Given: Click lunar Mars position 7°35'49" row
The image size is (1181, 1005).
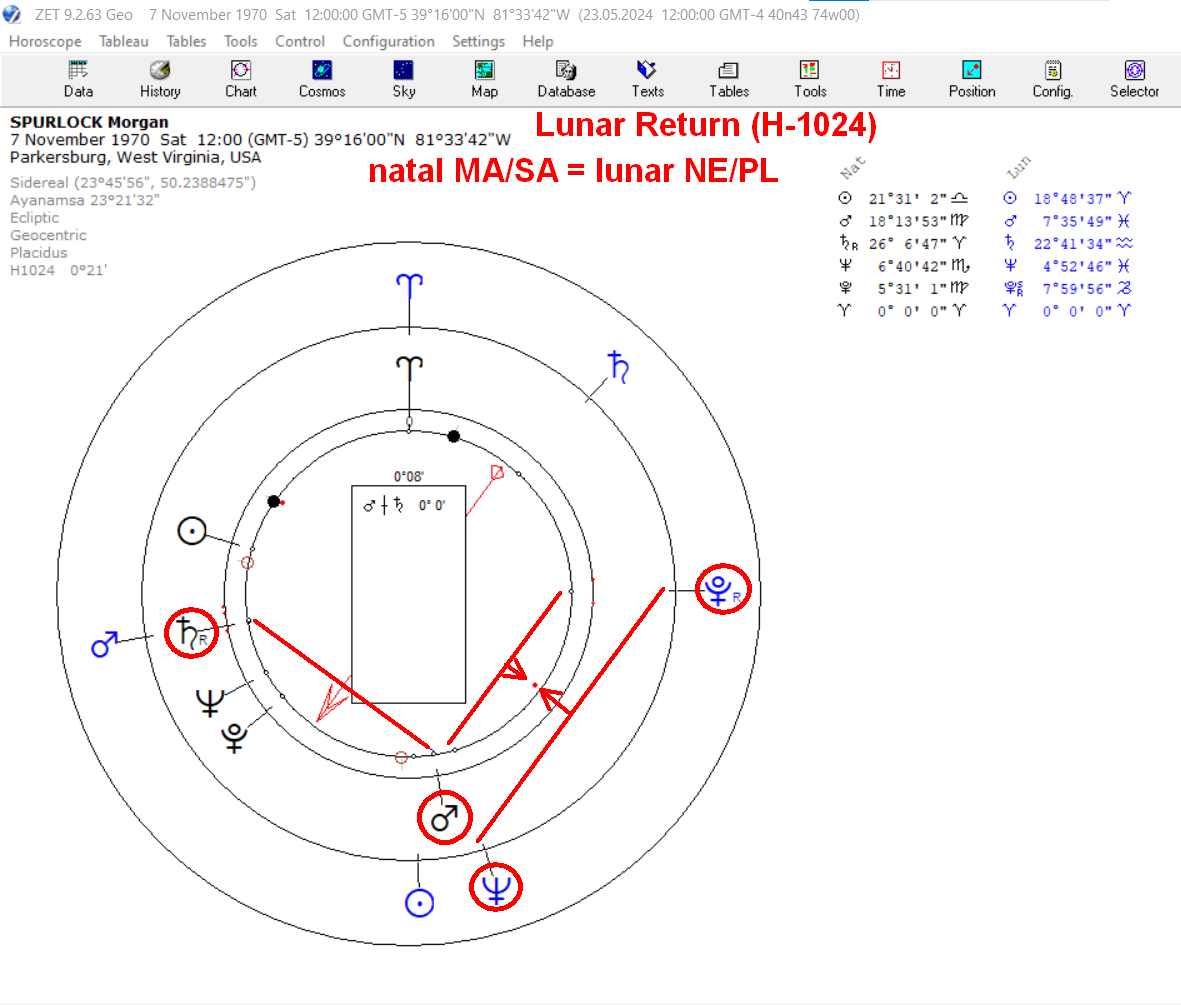Looking at the screenshot, I should (1068, 221).
